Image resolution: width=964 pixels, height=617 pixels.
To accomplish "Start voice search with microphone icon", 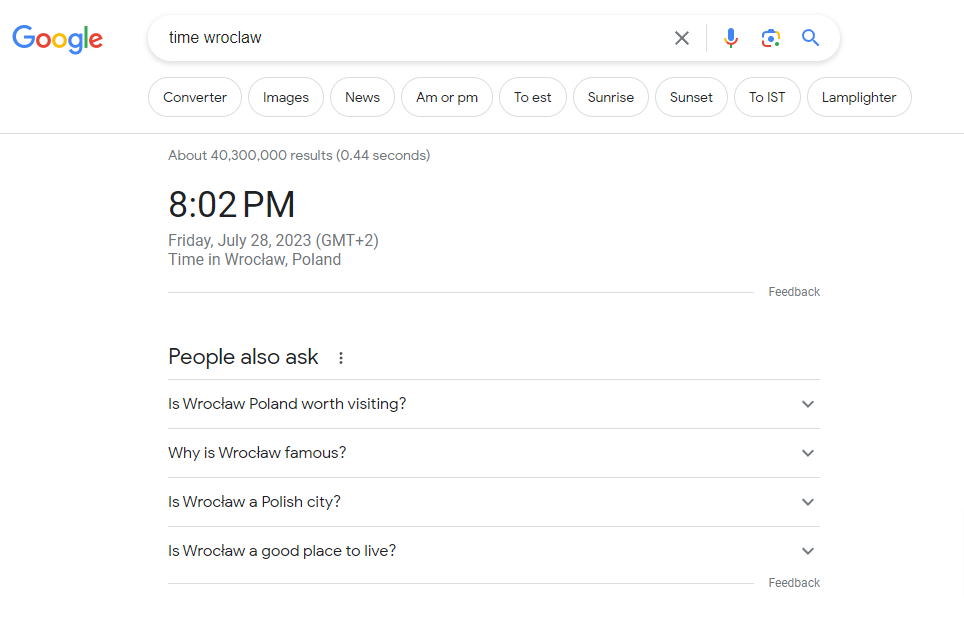I will tap(731, 38).
